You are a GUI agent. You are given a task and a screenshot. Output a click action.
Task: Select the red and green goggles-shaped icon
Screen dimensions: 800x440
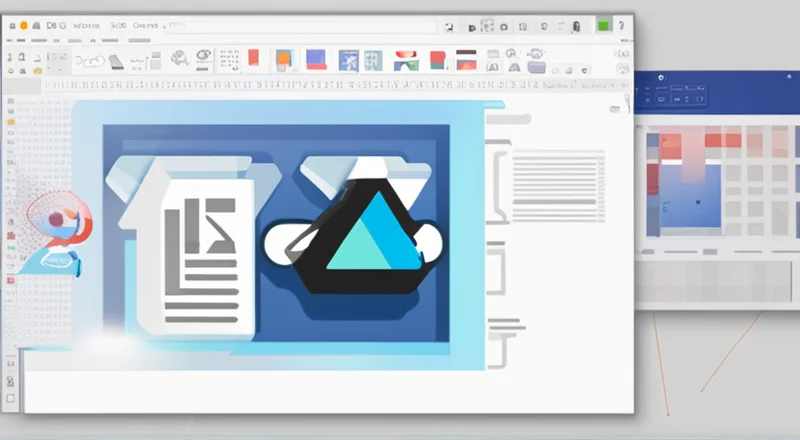(x=407, y=60)
